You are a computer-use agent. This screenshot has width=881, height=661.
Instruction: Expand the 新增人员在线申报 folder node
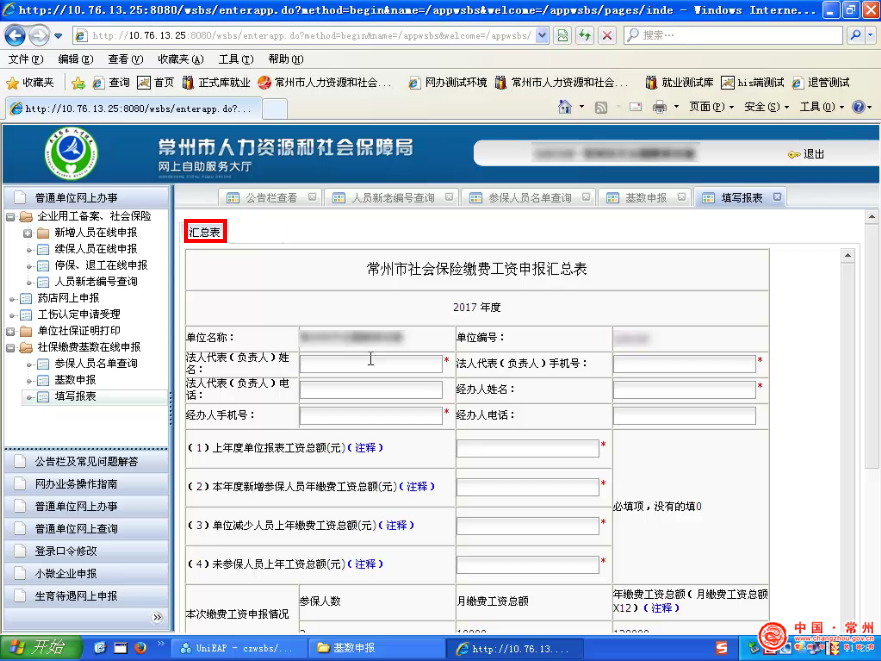(x=28, y=233)
